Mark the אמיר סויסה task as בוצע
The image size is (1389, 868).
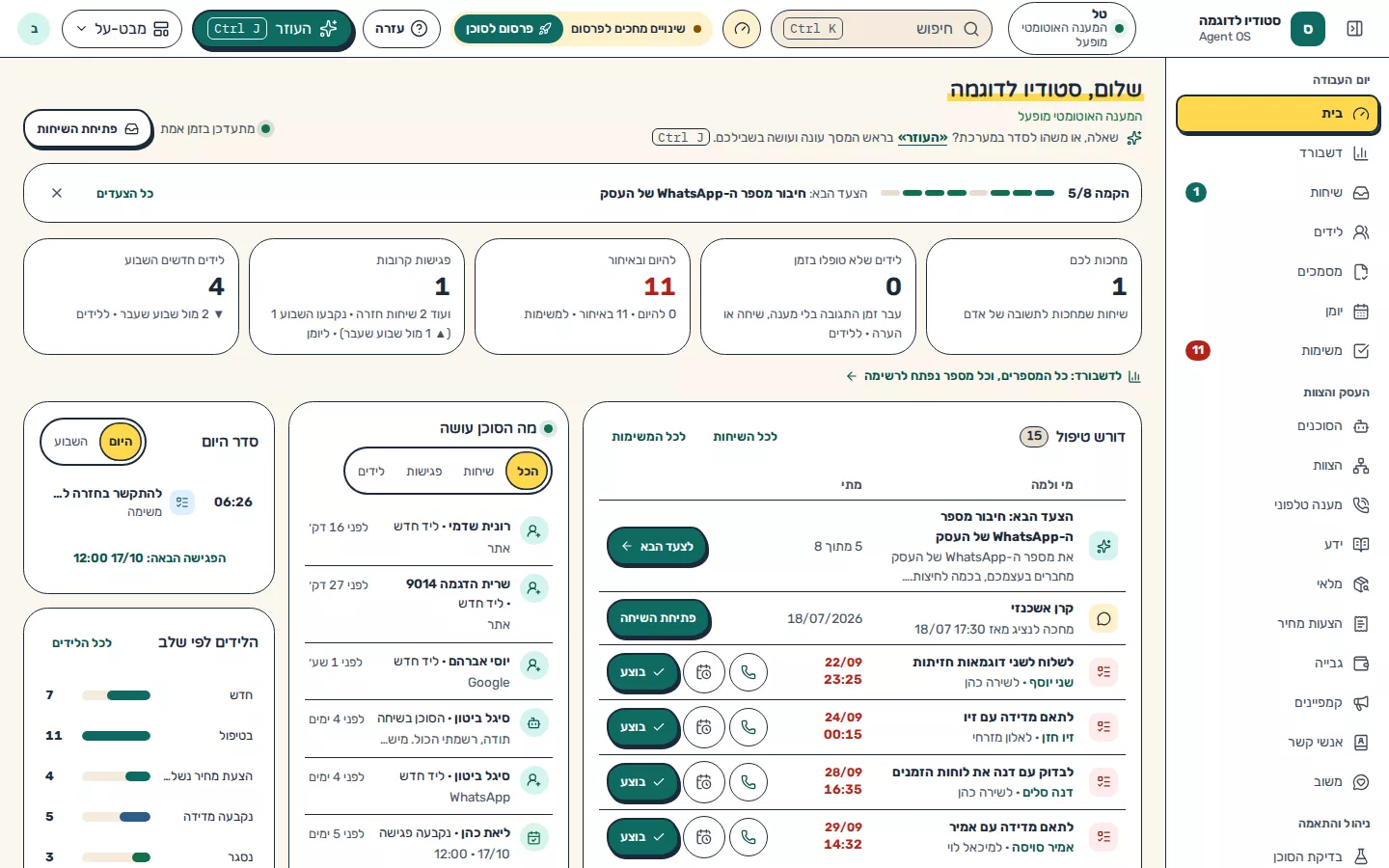click(643, 837)
